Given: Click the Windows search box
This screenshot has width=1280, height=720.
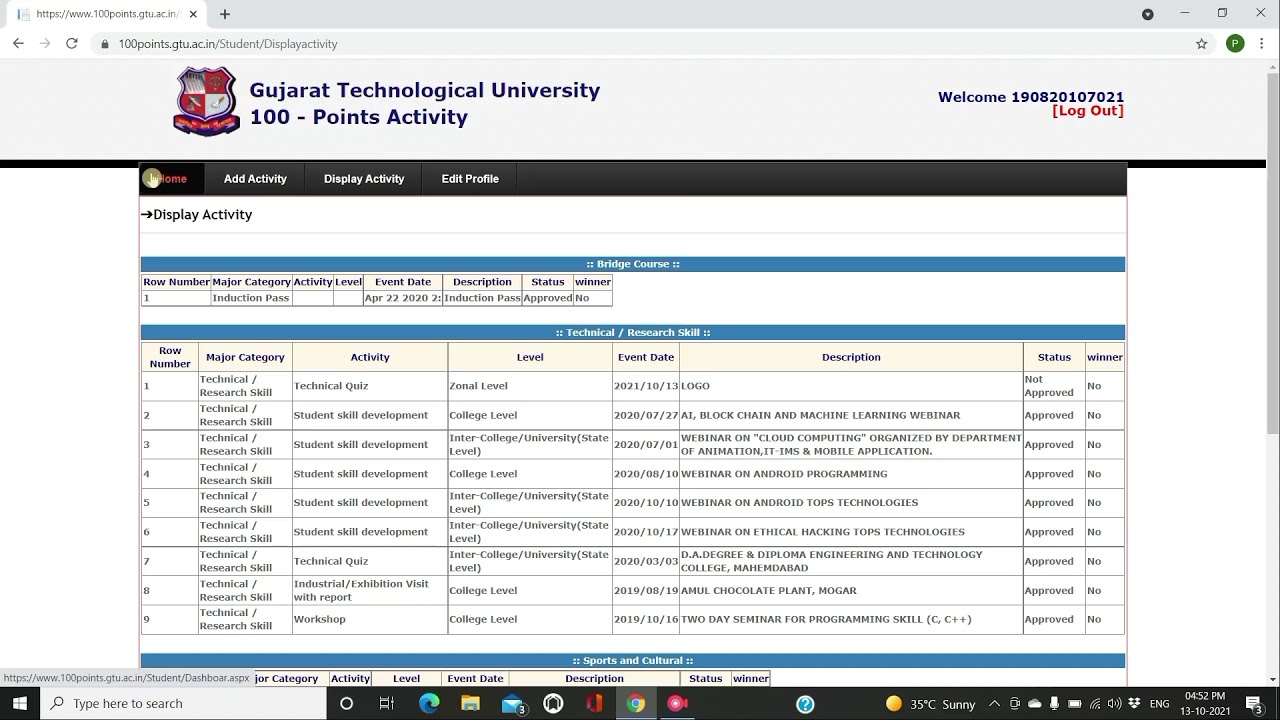Looking at the screenshot, I should point(183,703).
